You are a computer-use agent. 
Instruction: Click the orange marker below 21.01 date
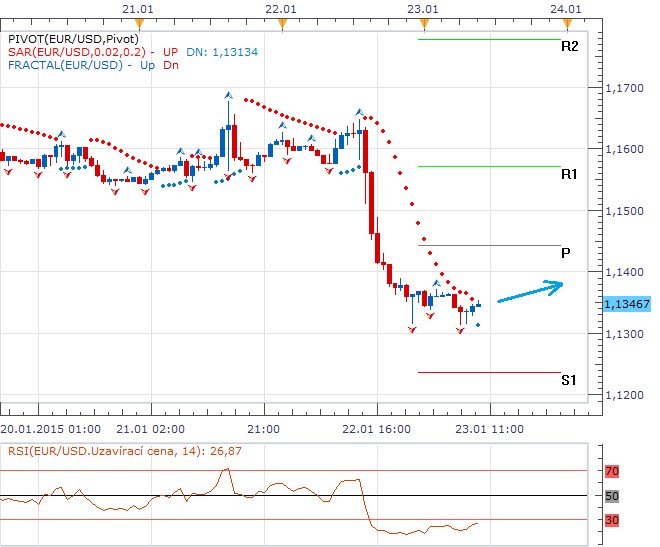coord(142,22)
